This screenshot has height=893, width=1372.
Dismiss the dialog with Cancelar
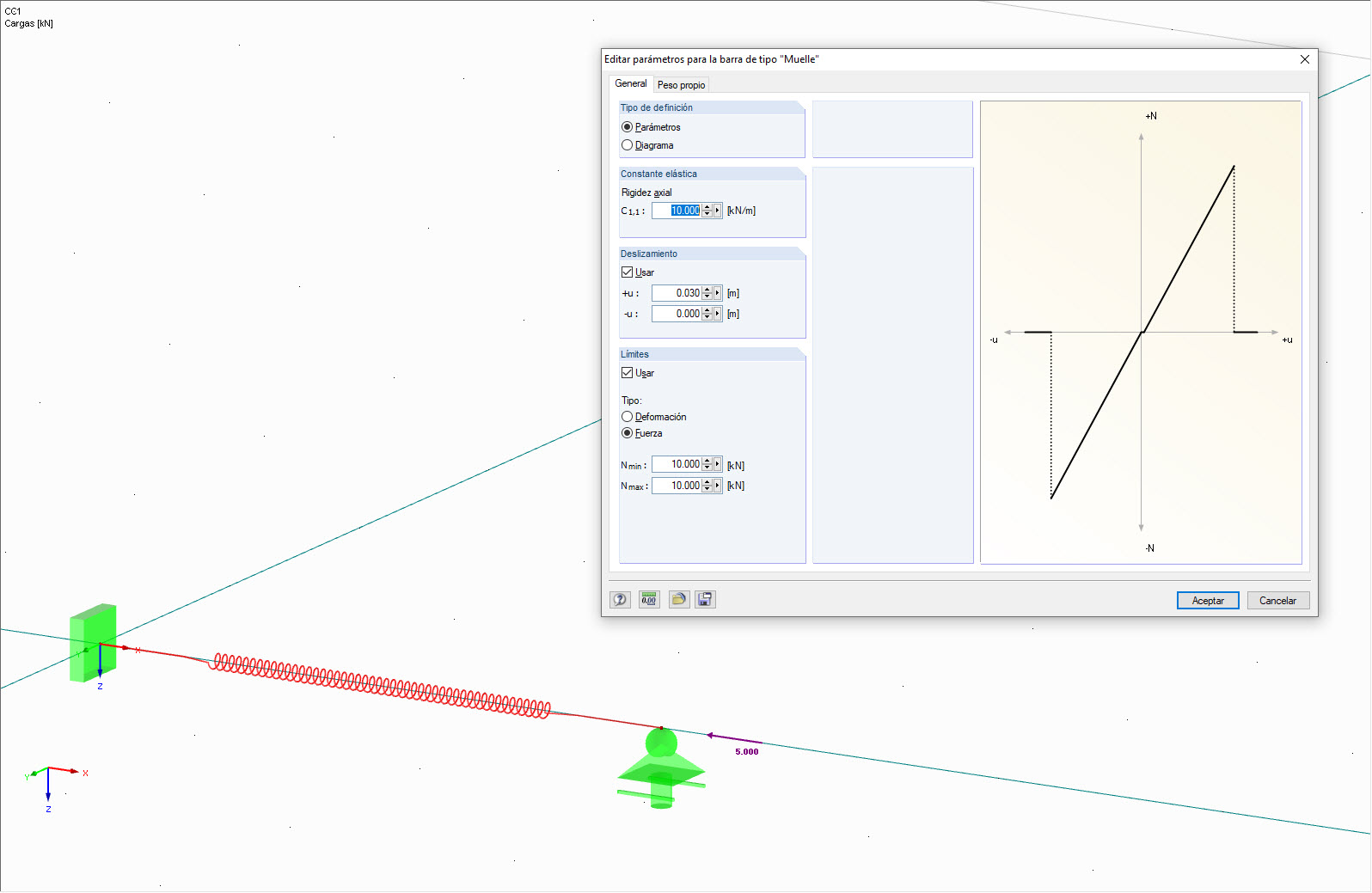1278,601
